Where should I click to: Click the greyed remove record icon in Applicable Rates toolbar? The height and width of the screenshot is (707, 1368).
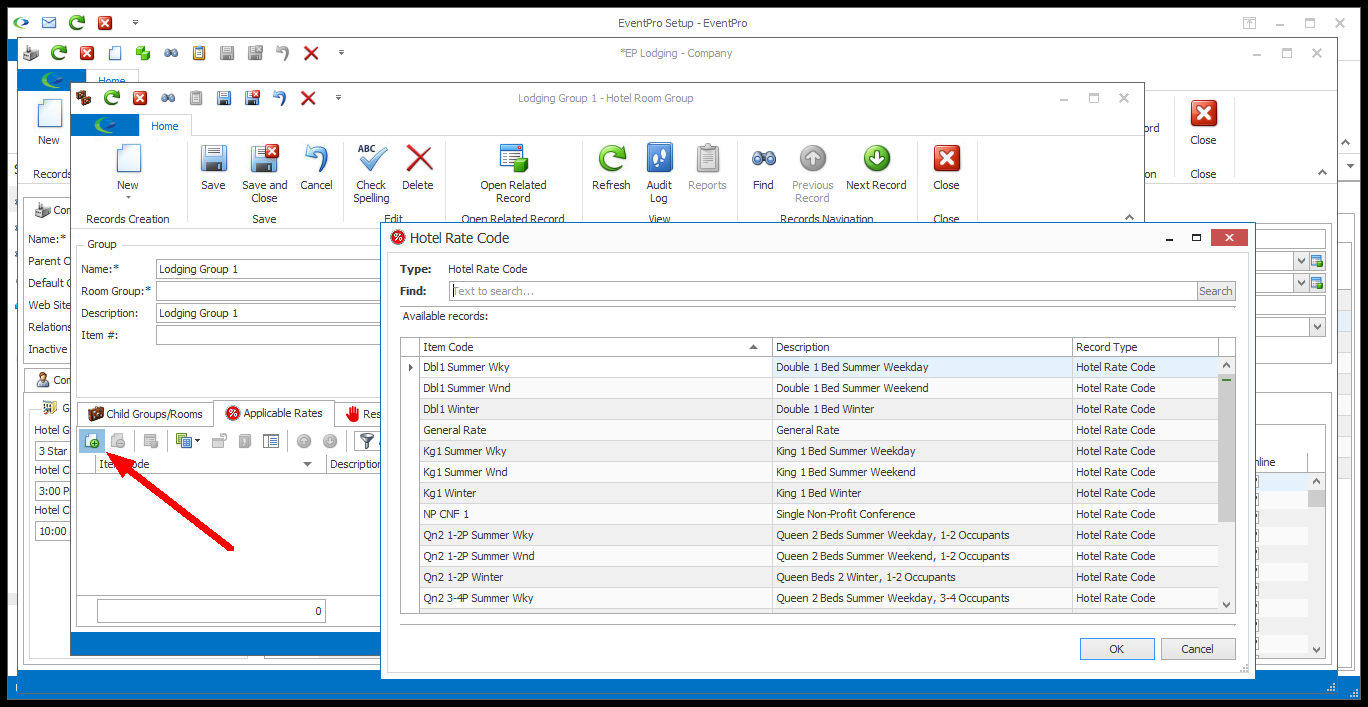point(118,441)
